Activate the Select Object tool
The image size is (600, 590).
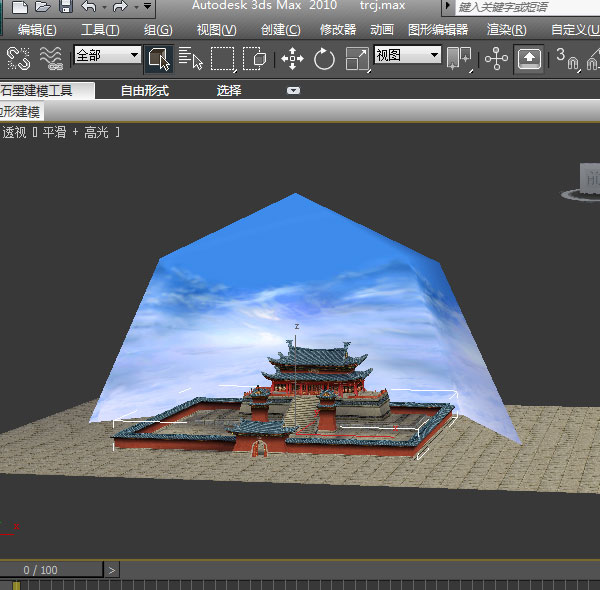[x=159, y=59]
